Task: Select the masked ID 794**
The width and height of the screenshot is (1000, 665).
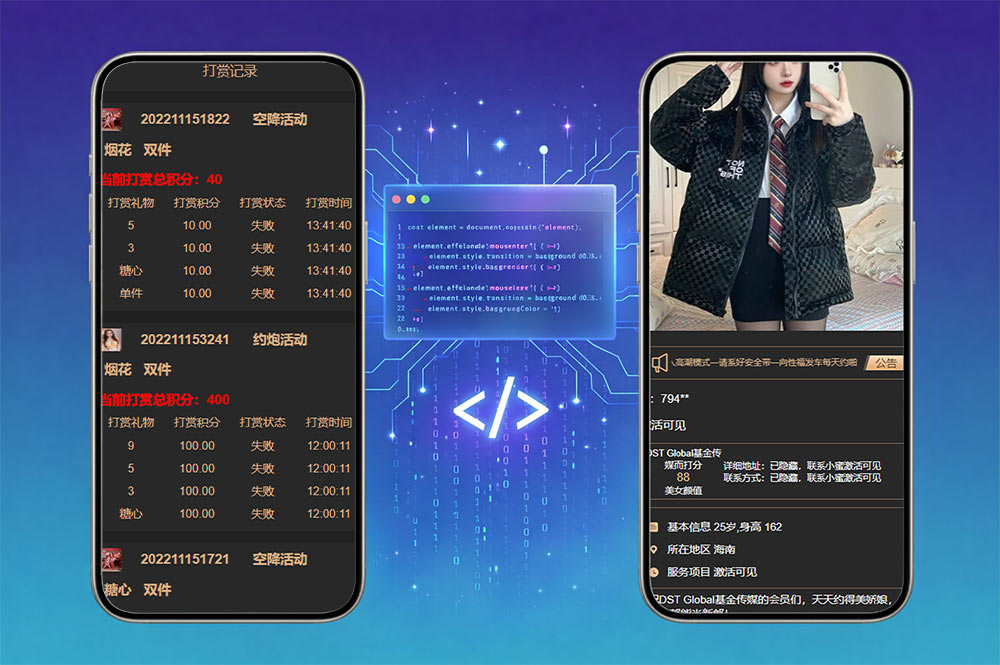Action: 675,398
